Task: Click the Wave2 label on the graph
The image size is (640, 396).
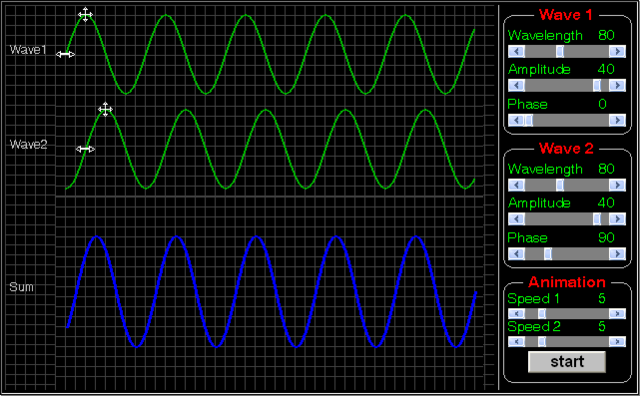Action: (29, 145)
